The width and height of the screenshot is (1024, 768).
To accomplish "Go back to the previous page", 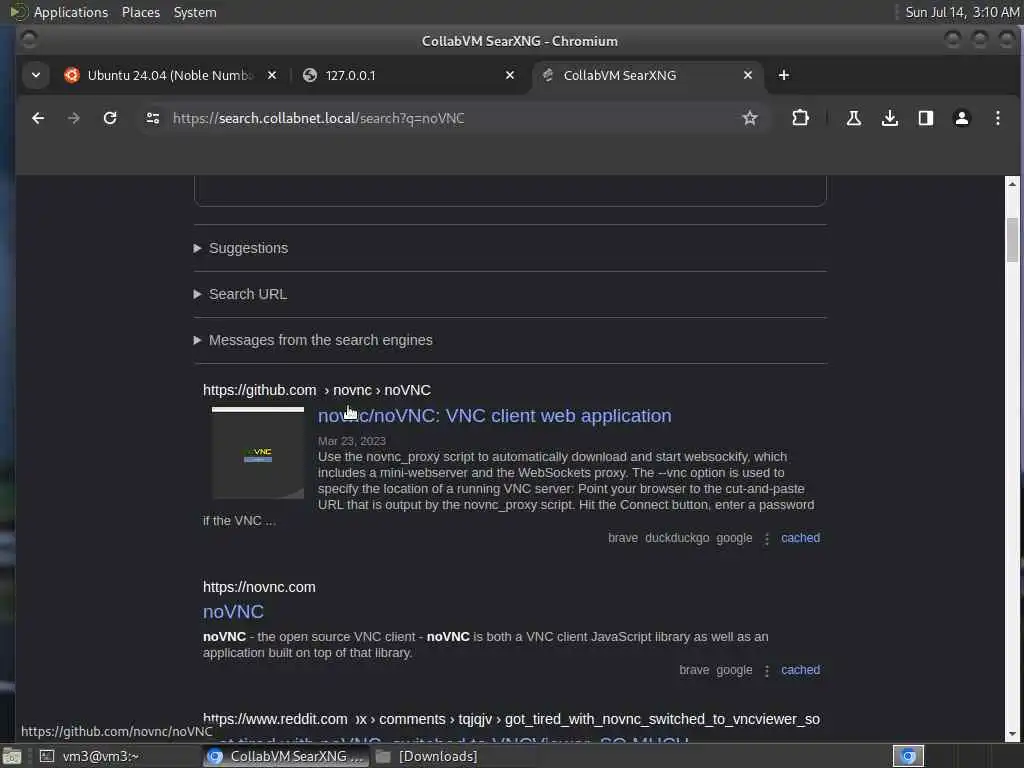I will point(38,118).
